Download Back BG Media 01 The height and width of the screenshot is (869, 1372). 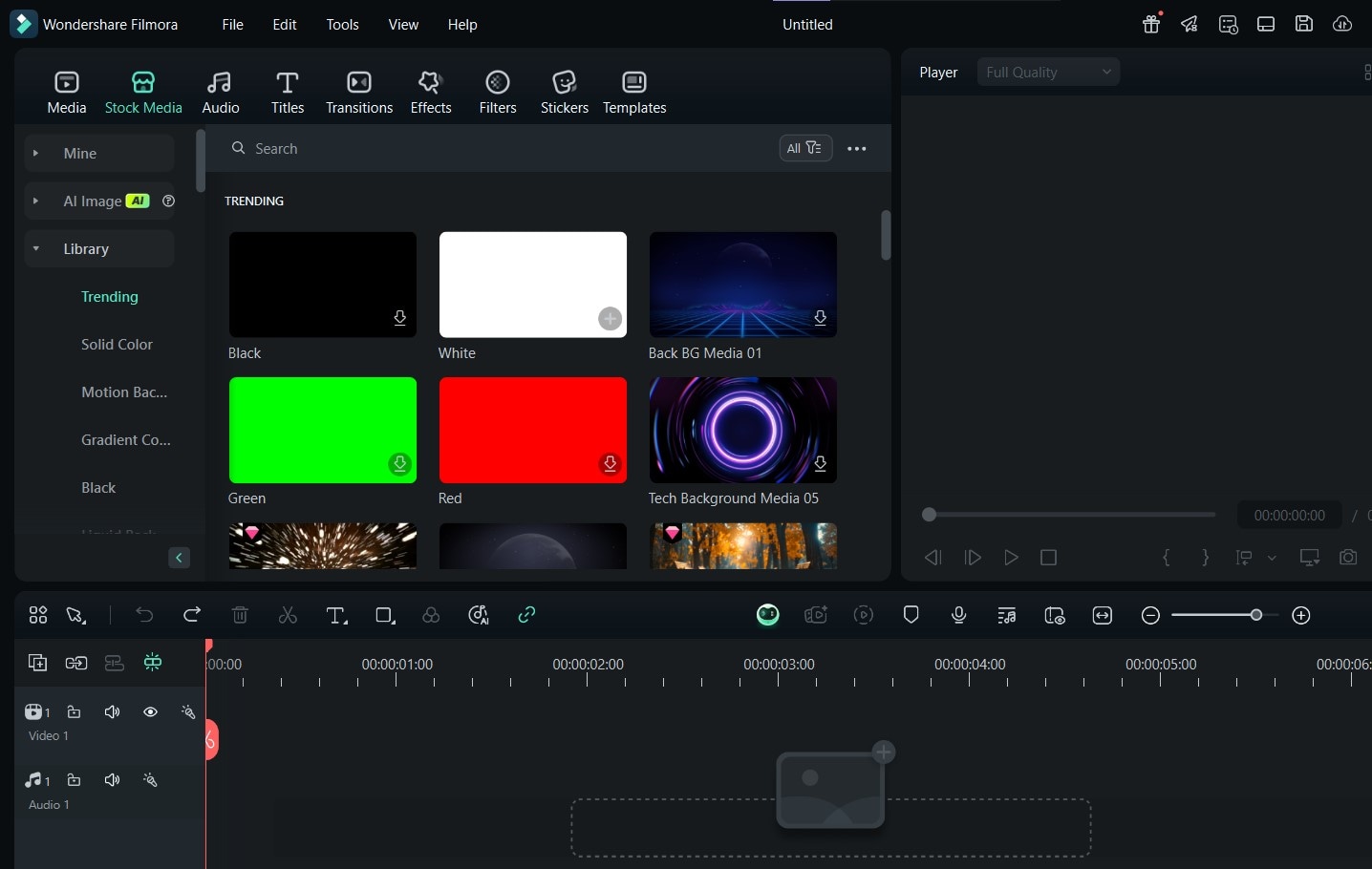[821, 318]
